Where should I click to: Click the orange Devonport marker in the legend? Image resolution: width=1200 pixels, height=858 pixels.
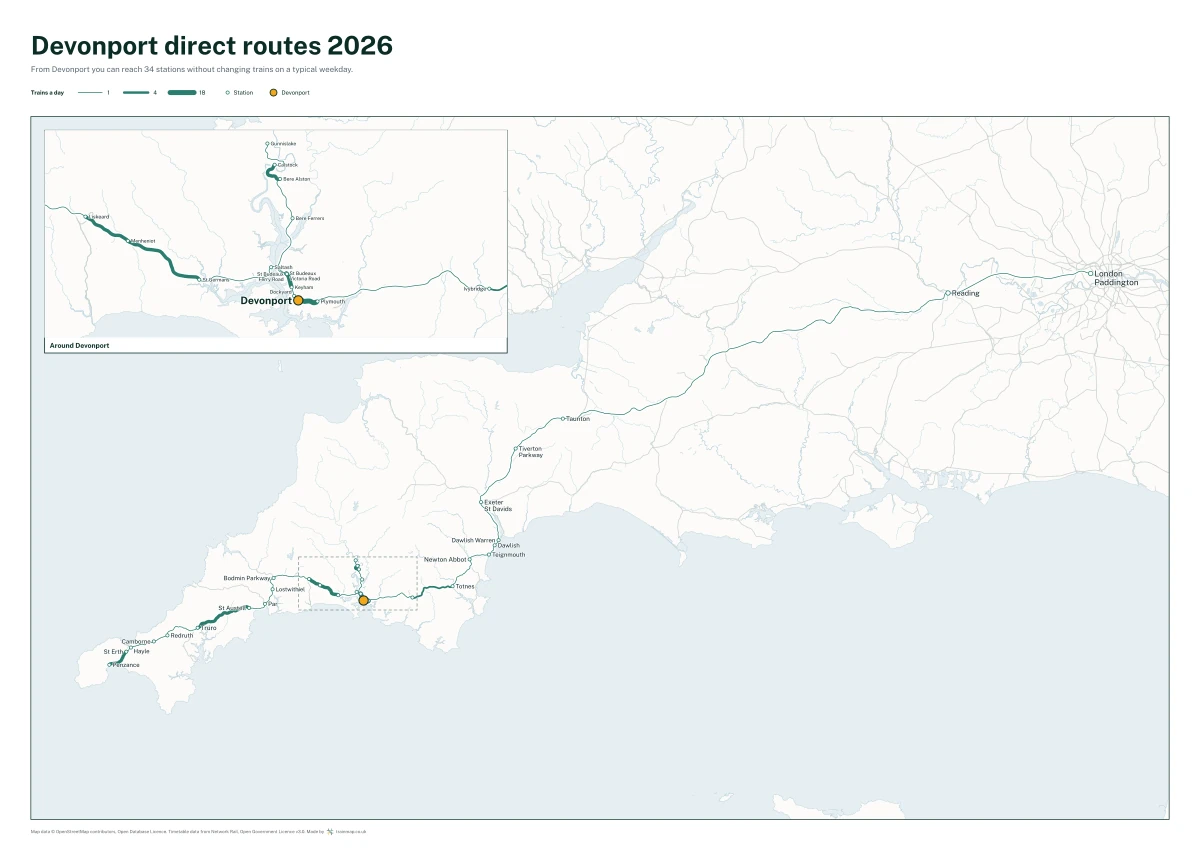(273, 92)
